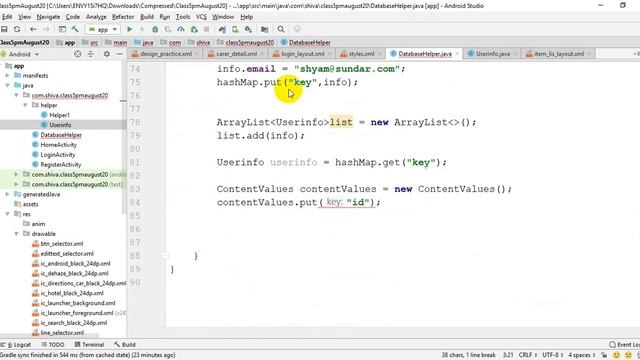This screenshot has width=640, height=360.
Task: Open the Build tool window button
Action: click(124, 344)
